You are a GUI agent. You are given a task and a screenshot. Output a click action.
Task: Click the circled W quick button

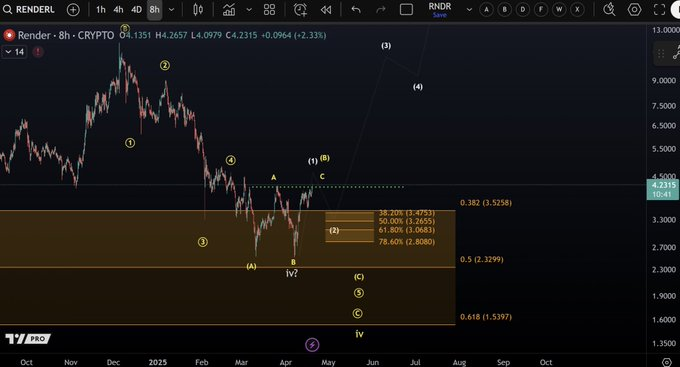click(x=559, y=10)
